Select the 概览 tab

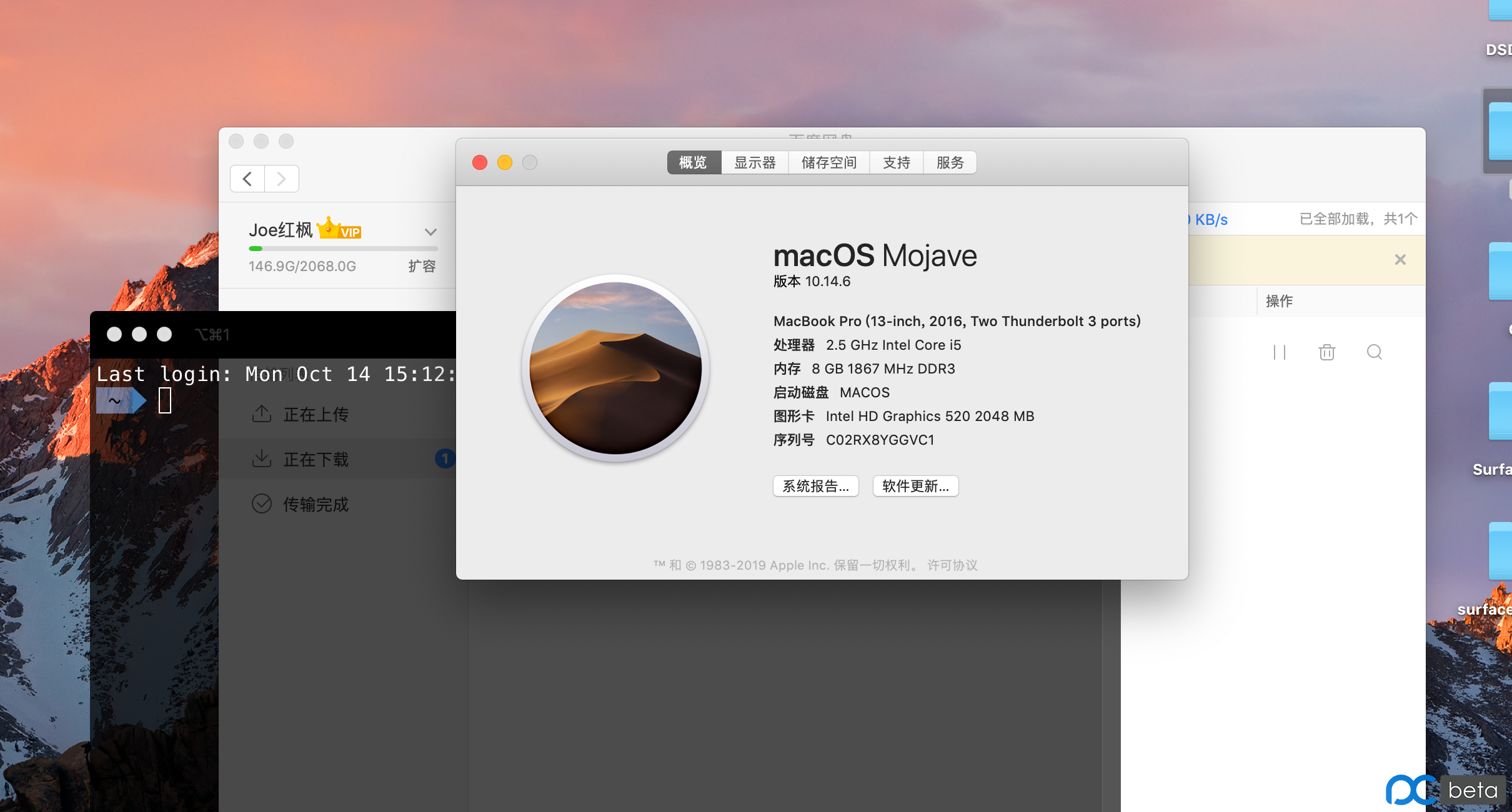[694, 162]
